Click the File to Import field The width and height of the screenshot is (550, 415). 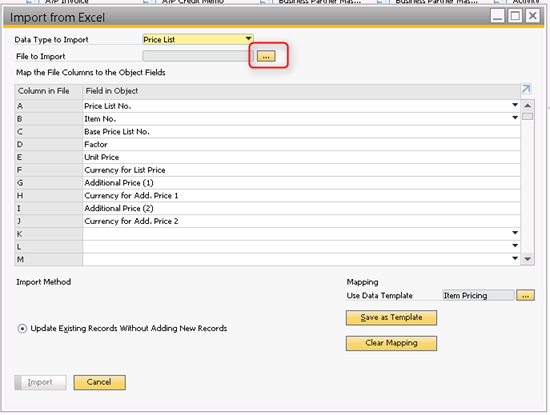(198, 56)
